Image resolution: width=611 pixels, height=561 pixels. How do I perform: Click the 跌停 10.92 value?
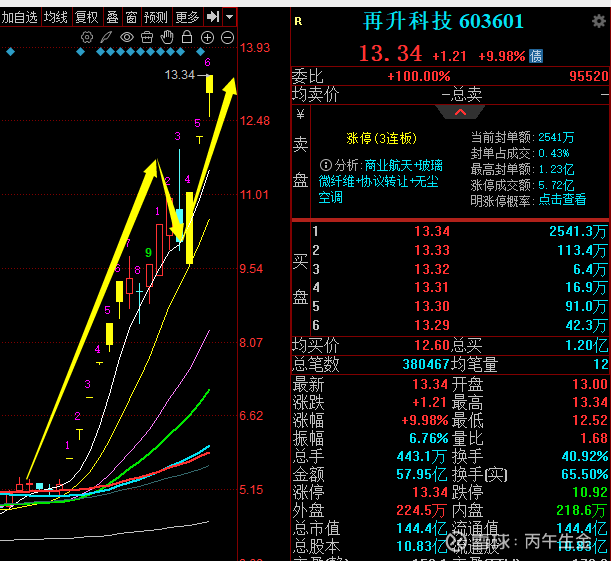click(x=590, y=492)
